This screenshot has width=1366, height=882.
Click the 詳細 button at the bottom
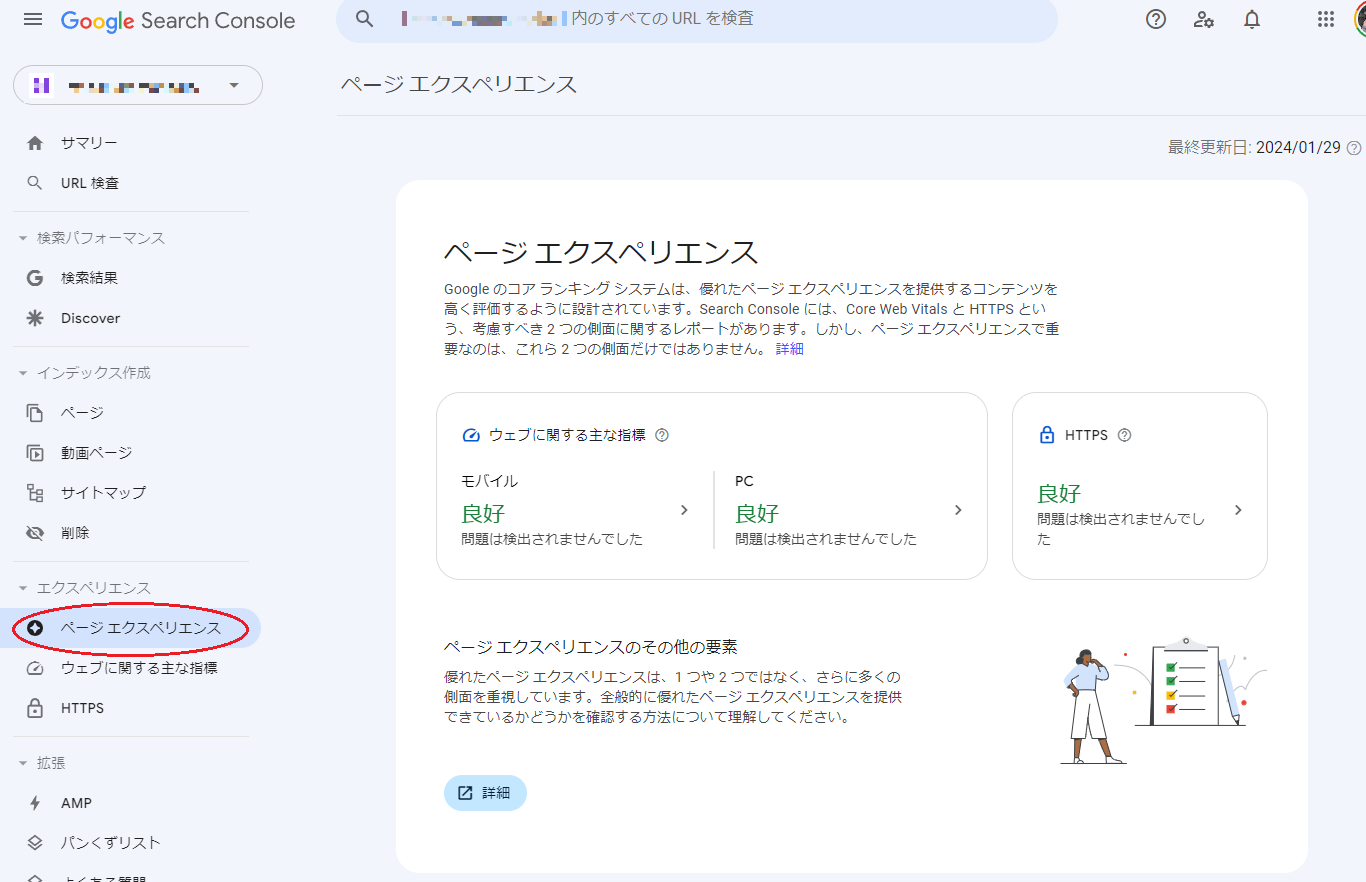[x=485, y=792]
